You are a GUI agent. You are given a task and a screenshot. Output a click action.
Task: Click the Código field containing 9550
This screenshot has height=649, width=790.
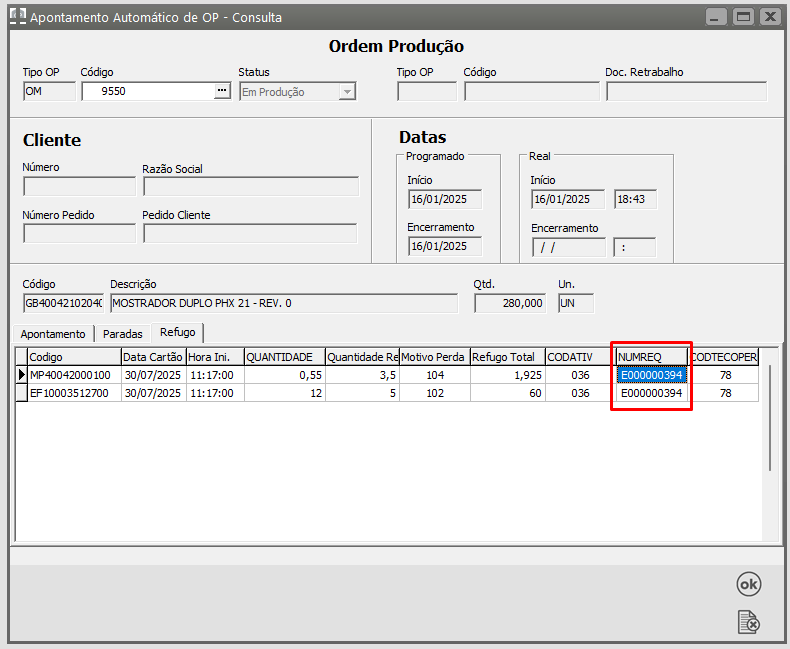coord(145,91)
